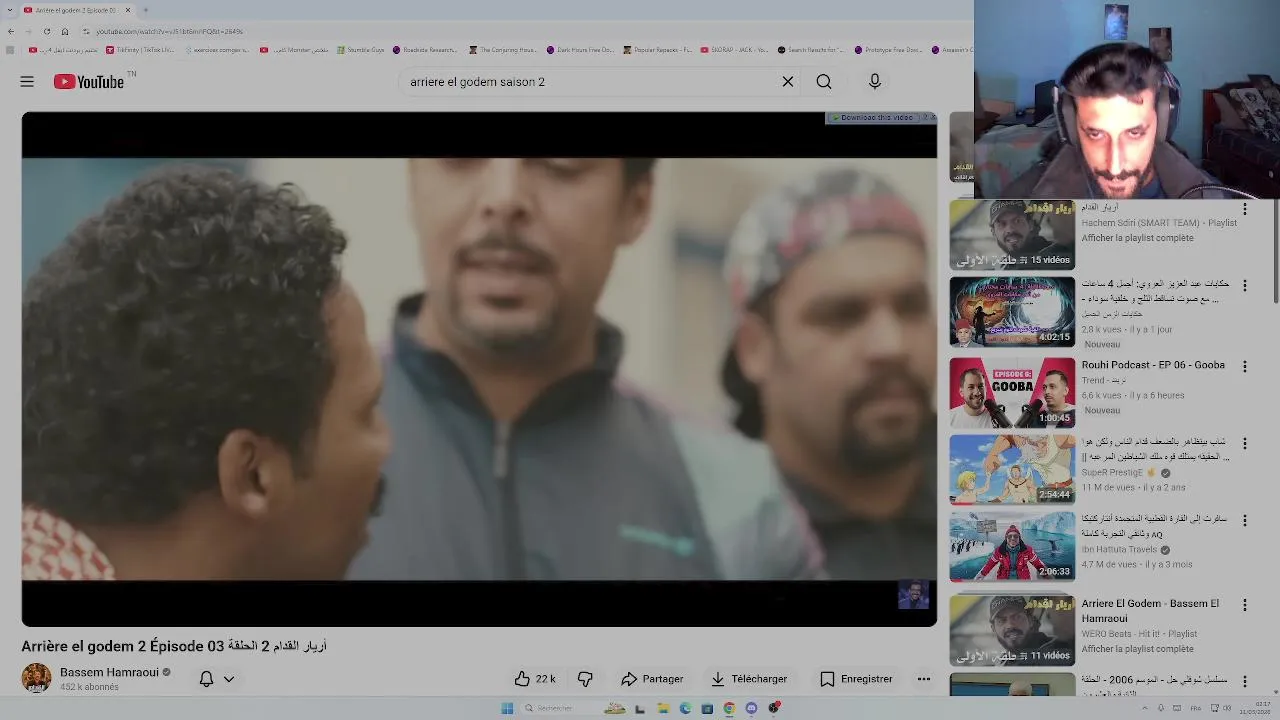Open Bassem Hamraoui channel avatar
1280x720 pixels.
tap(36, 678)
